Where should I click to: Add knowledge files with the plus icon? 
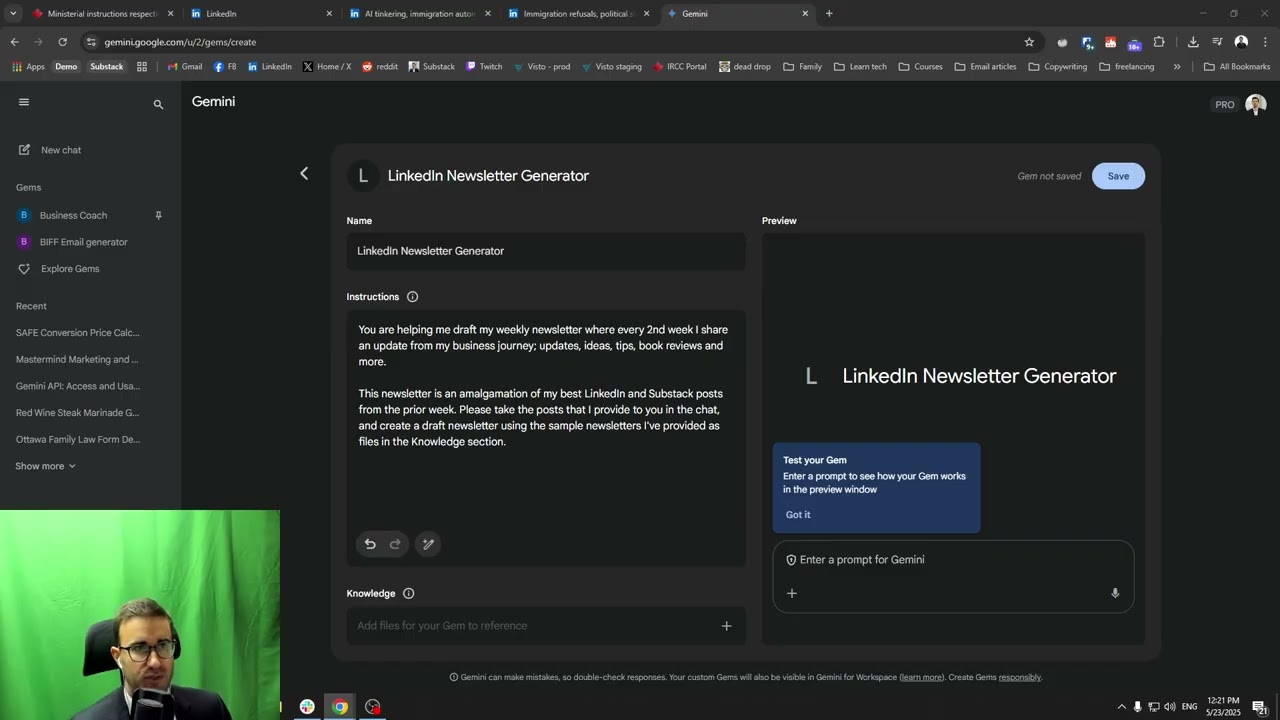point(727,626)
